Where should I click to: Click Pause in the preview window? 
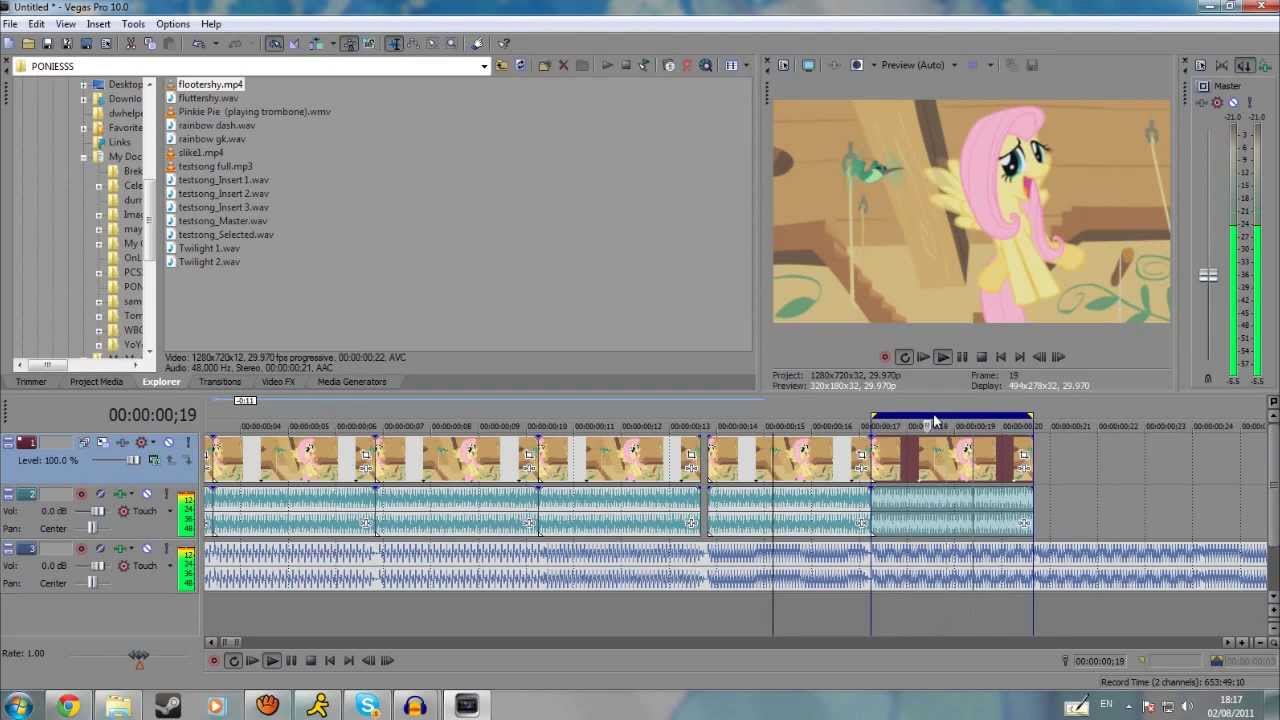(962, 357)
